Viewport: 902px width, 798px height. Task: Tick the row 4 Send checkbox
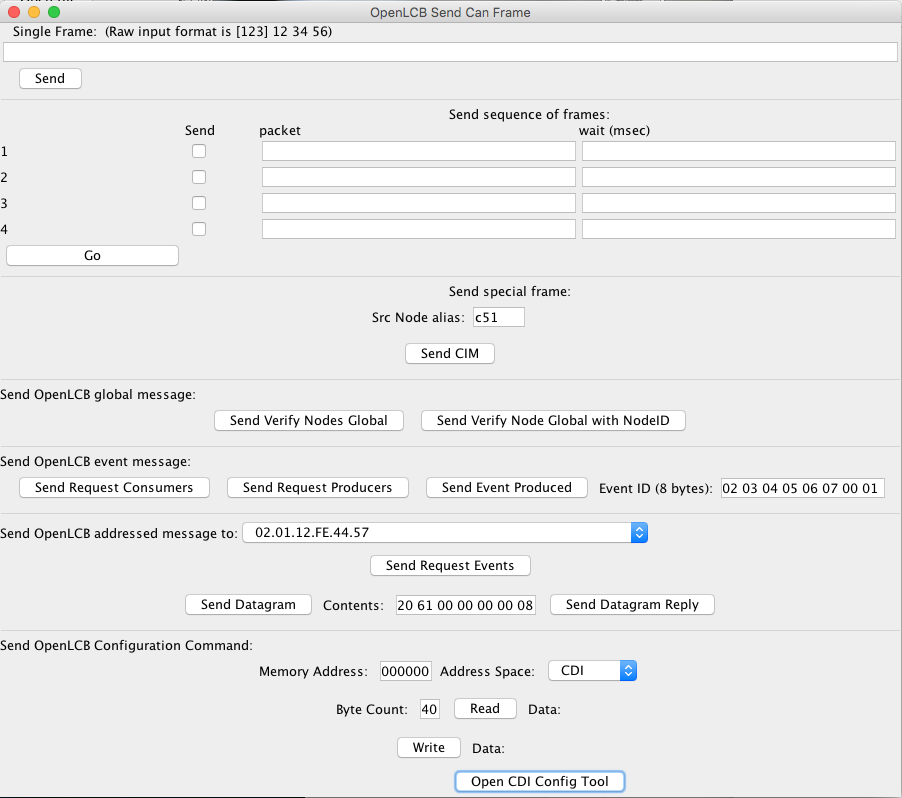click(199, 229)
